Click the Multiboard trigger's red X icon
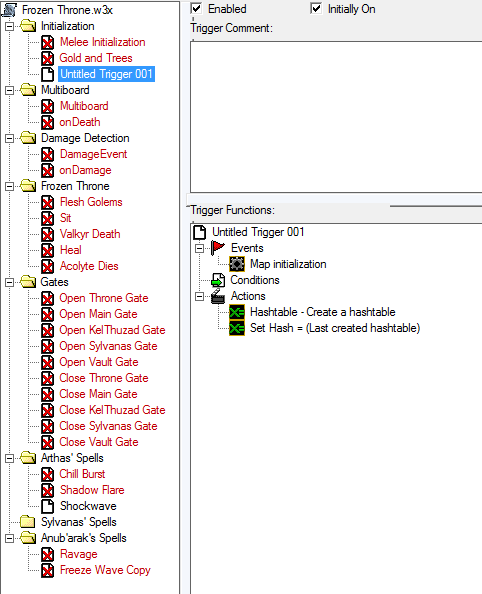Image resolution: width=482 pixels, height=594 pixels. coord(47,106)
